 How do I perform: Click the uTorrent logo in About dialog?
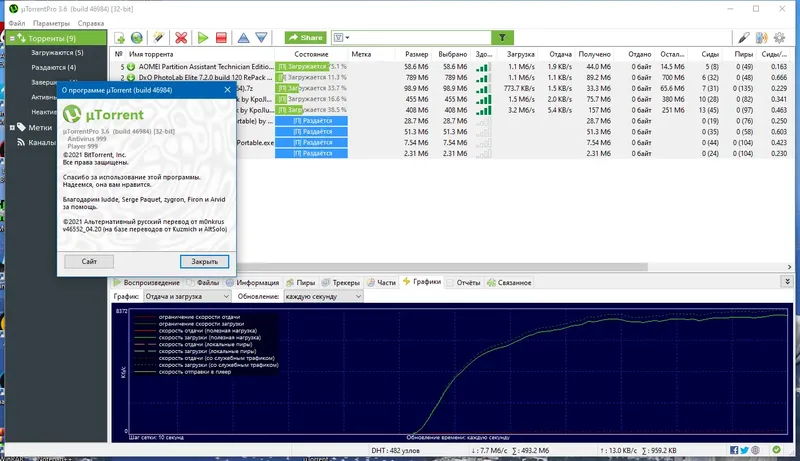tap(72, 114)
